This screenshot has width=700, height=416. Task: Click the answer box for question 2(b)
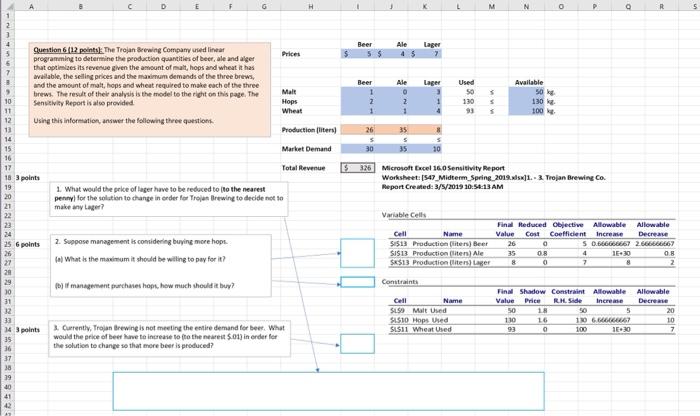pos(357,282)
